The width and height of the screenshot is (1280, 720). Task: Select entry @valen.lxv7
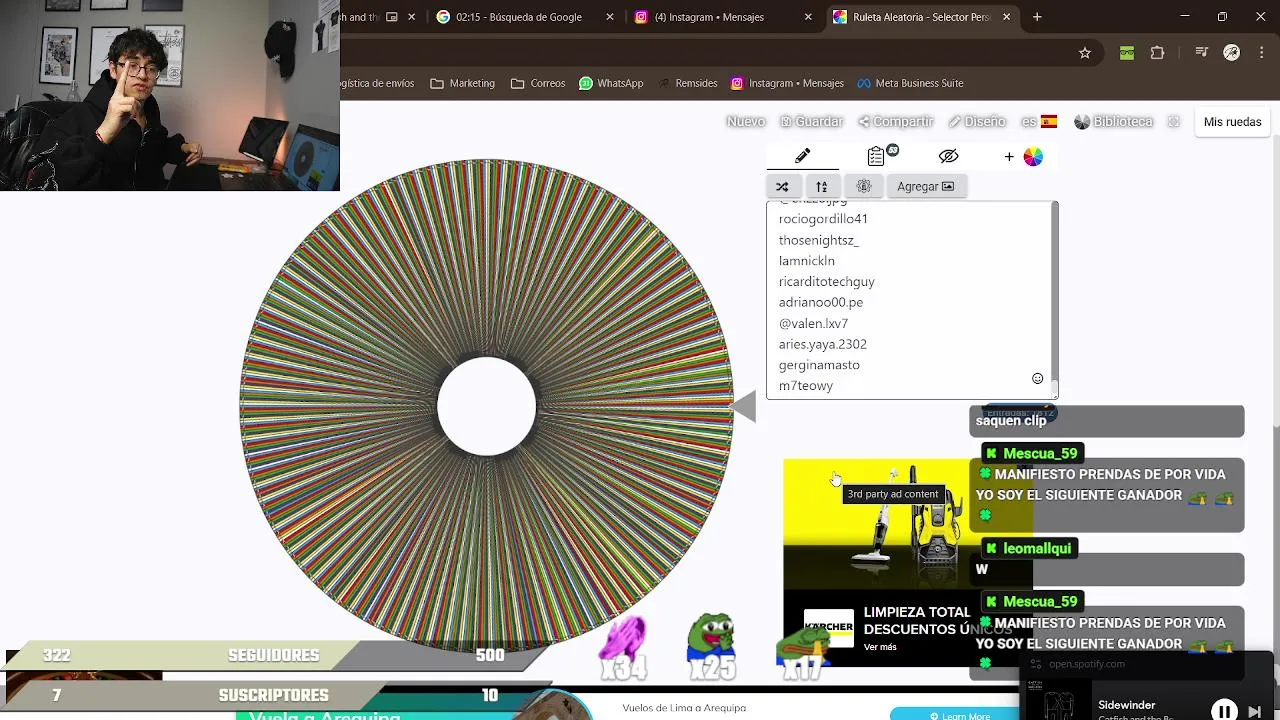point(813,323)
